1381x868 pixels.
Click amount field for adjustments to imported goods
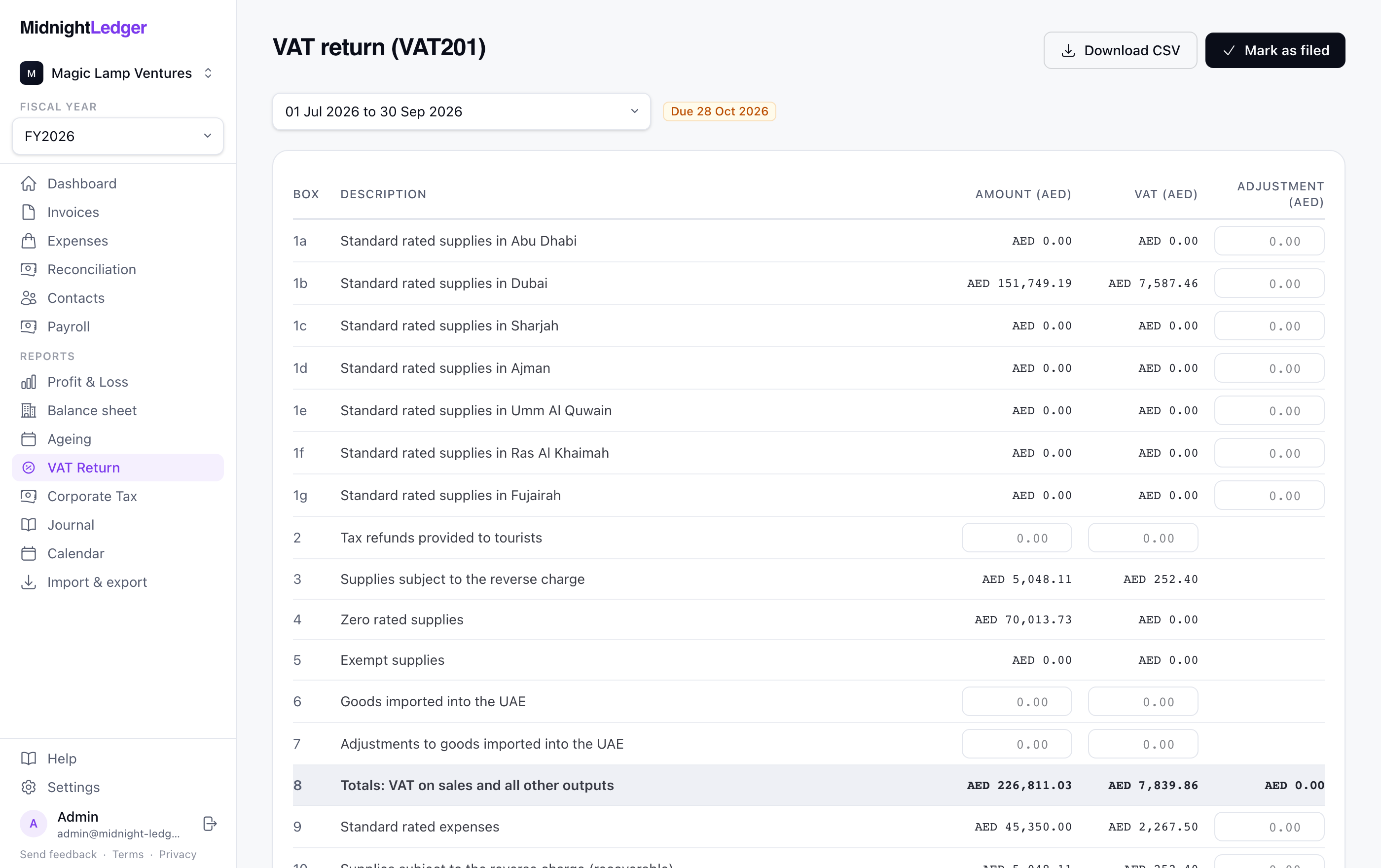[x=1016, y=744]
